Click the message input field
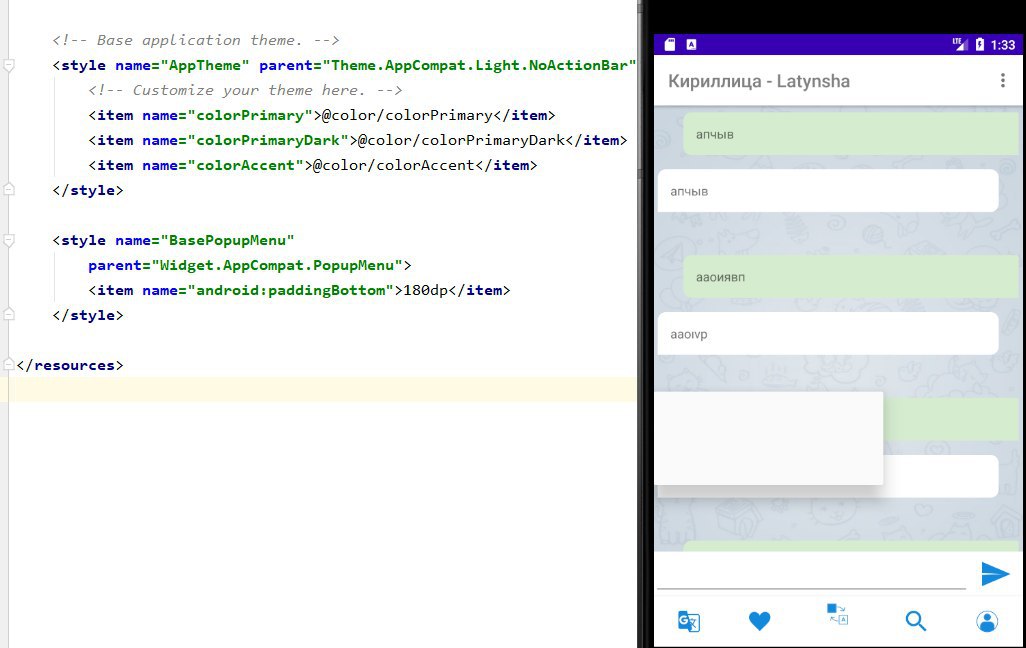Viewport: 1026px width, 648px height. pos(811,573)
